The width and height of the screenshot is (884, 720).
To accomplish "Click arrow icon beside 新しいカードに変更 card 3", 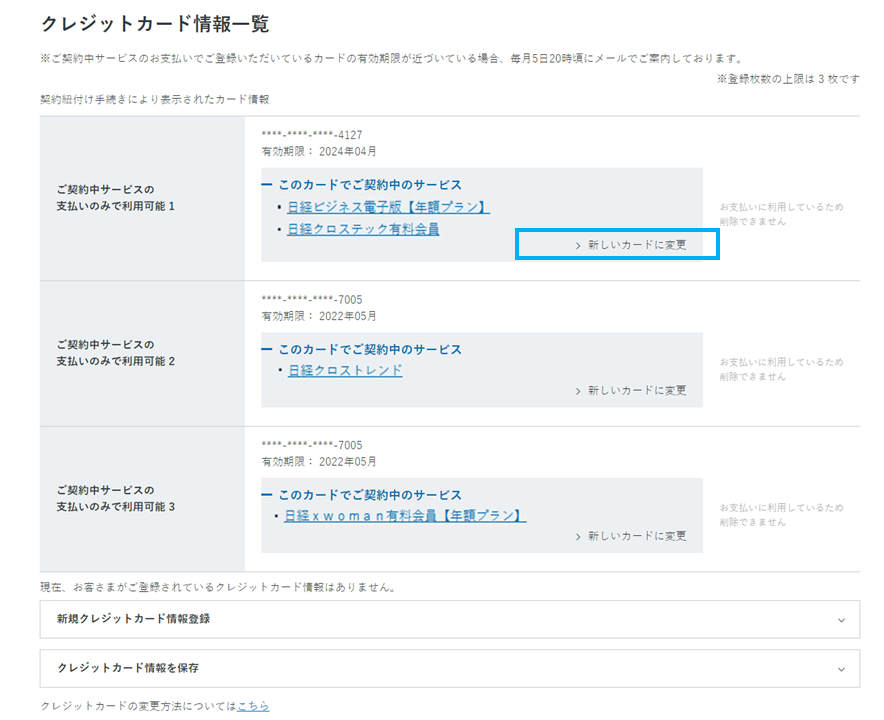I will click(578, 537).
